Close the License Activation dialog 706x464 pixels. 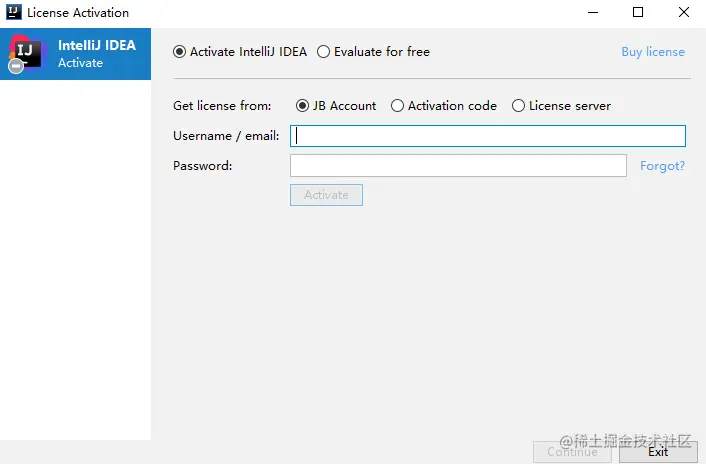click(x=684, y=12)
